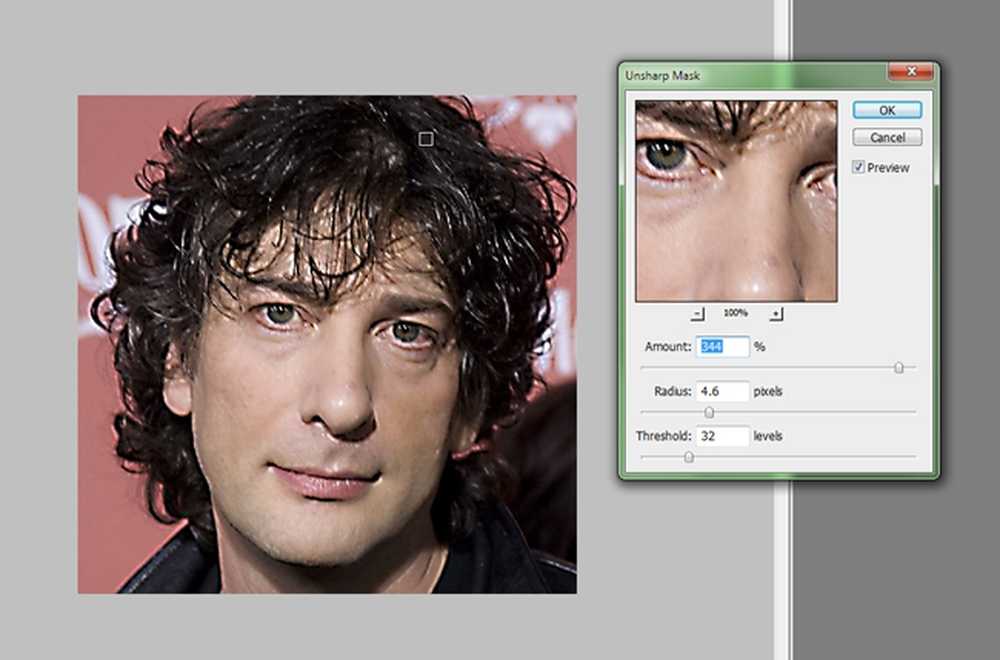The width and height of the screenshot is (1000, 660).
Task: Toggle the Preview checkbox
Action: [x=858, y=167]
